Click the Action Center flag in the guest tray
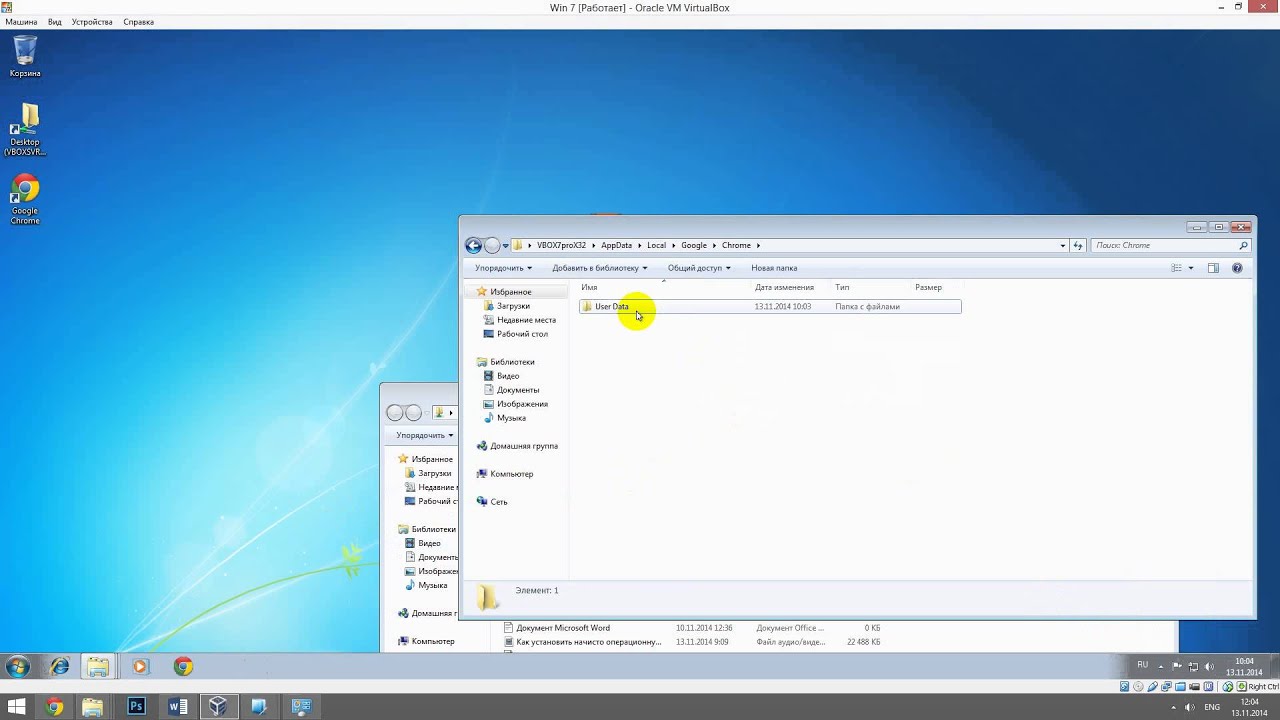1280x720 pixels. pyautogui.click(x=1176, y=666)
